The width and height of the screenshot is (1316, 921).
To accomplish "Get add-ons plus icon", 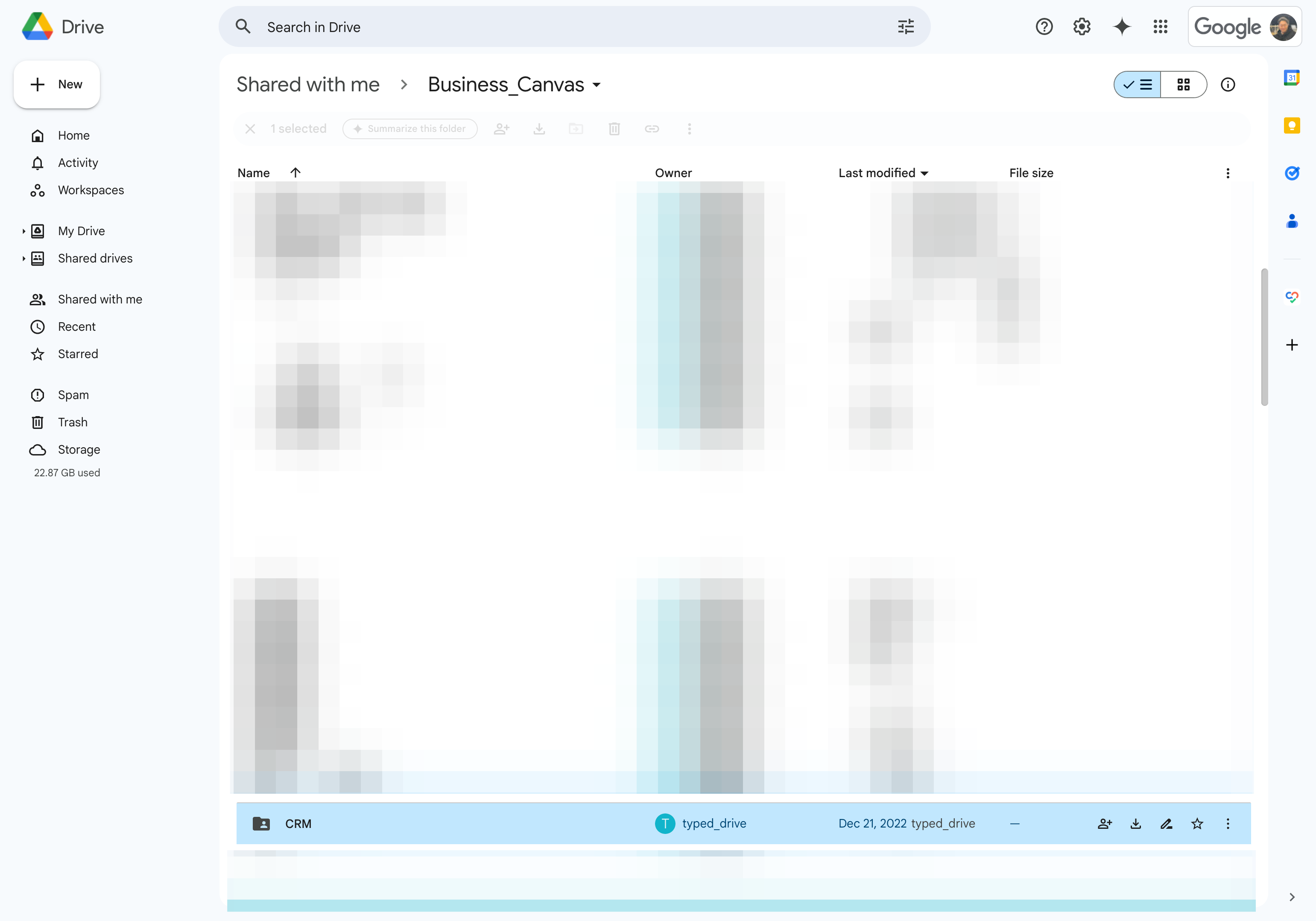I will click(1291, 345).
